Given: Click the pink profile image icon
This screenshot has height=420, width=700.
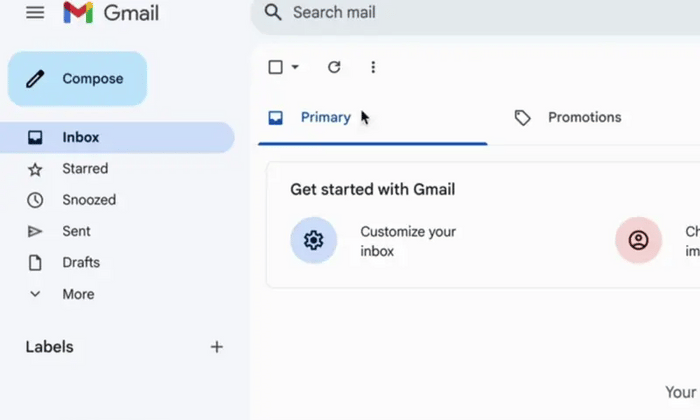Looking at the screenshot, I should point(638,240).
